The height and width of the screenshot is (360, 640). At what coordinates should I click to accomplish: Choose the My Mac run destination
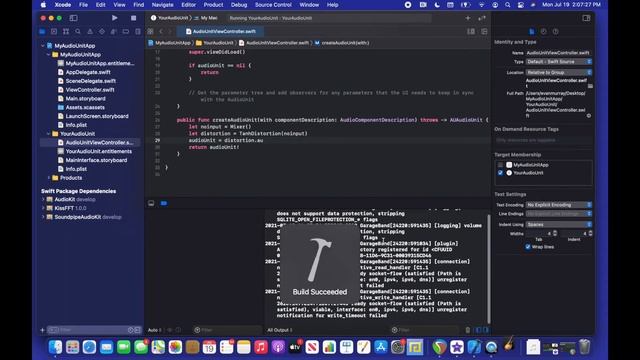(207, 18)
